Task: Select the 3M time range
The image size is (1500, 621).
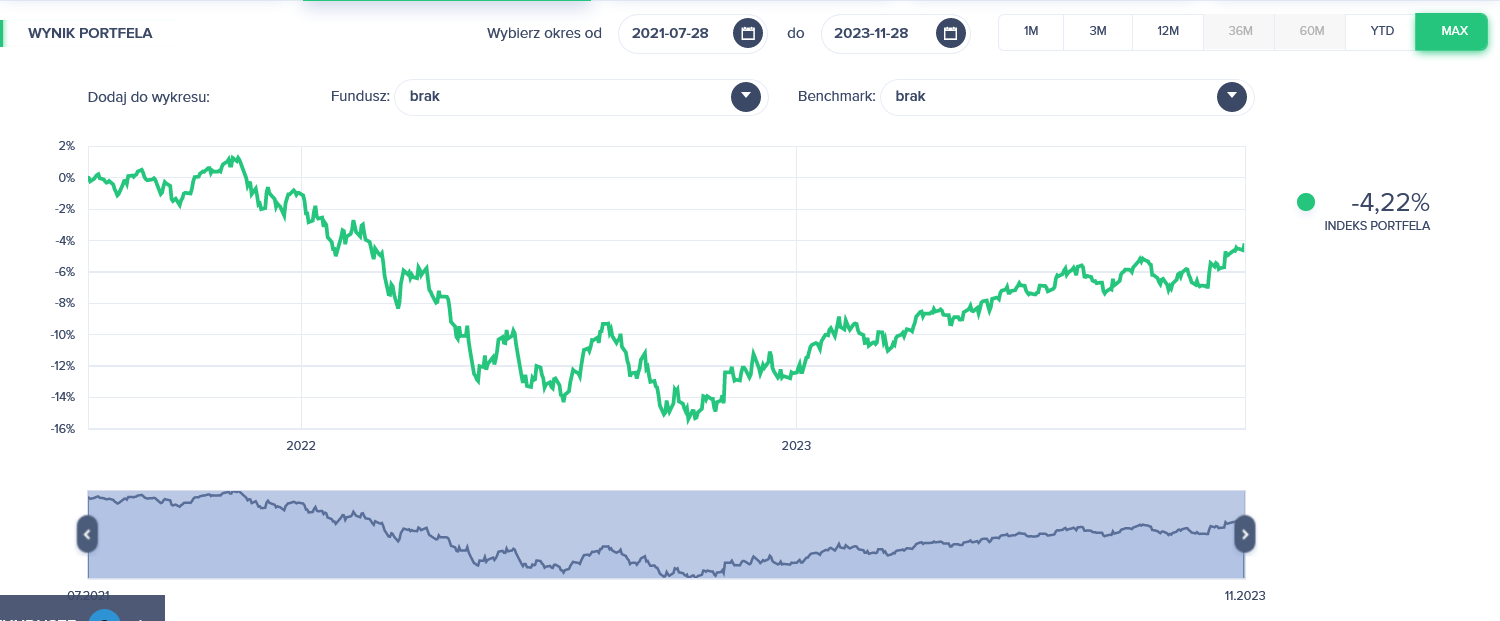Action: coord(1098,31)
